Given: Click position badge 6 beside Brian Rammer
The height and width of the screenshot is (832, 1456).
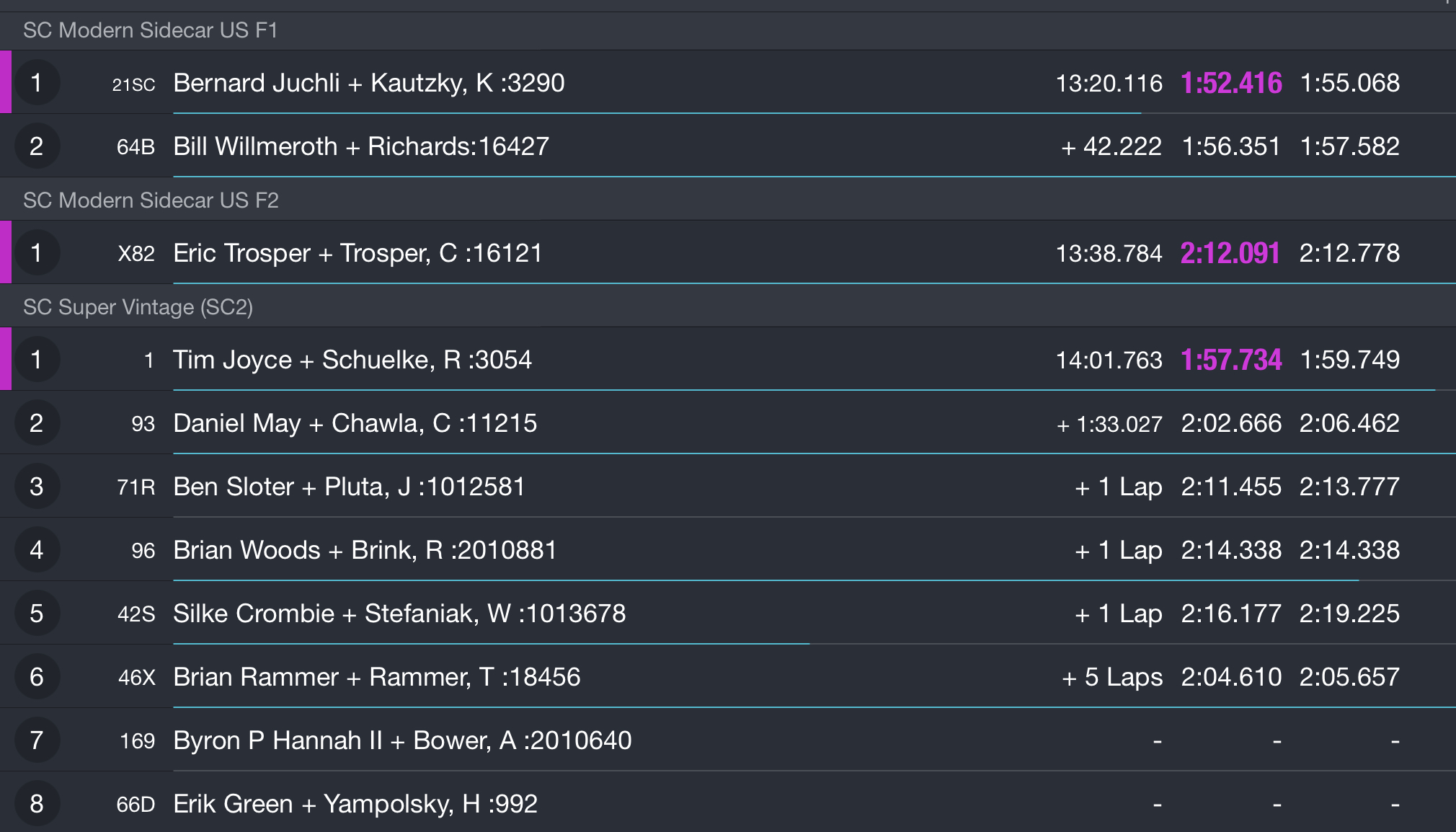Looking at the screenshot, I should pyautogui.click(x=37, y=676).
